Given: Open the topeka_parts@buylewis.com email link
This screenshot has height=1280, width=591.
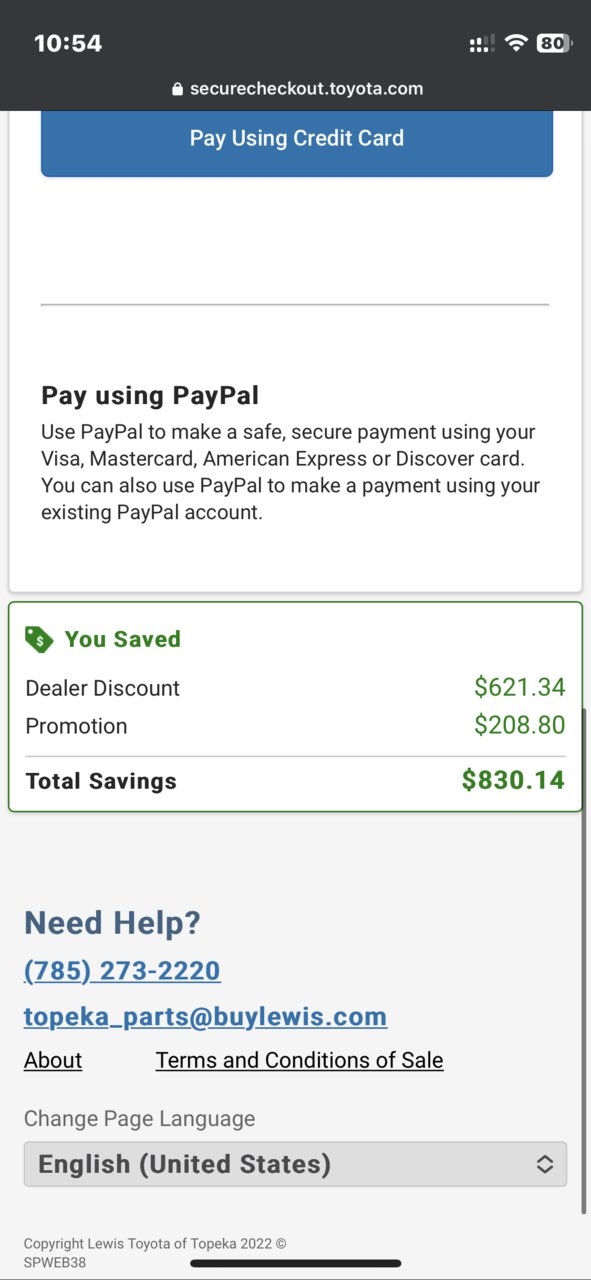Looking at the screenshot, I should [x=205, y=1017].
